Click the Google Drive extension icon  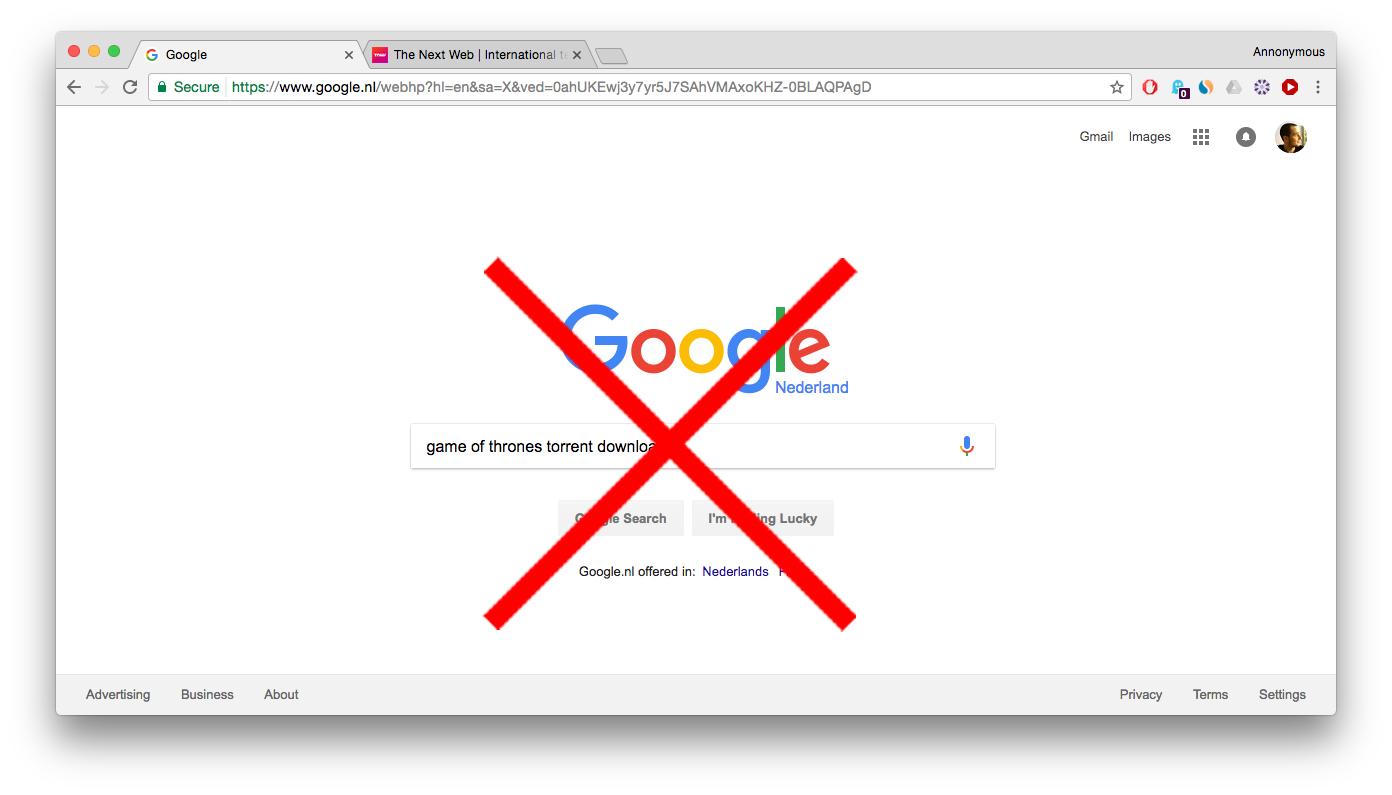[1234, 87]
